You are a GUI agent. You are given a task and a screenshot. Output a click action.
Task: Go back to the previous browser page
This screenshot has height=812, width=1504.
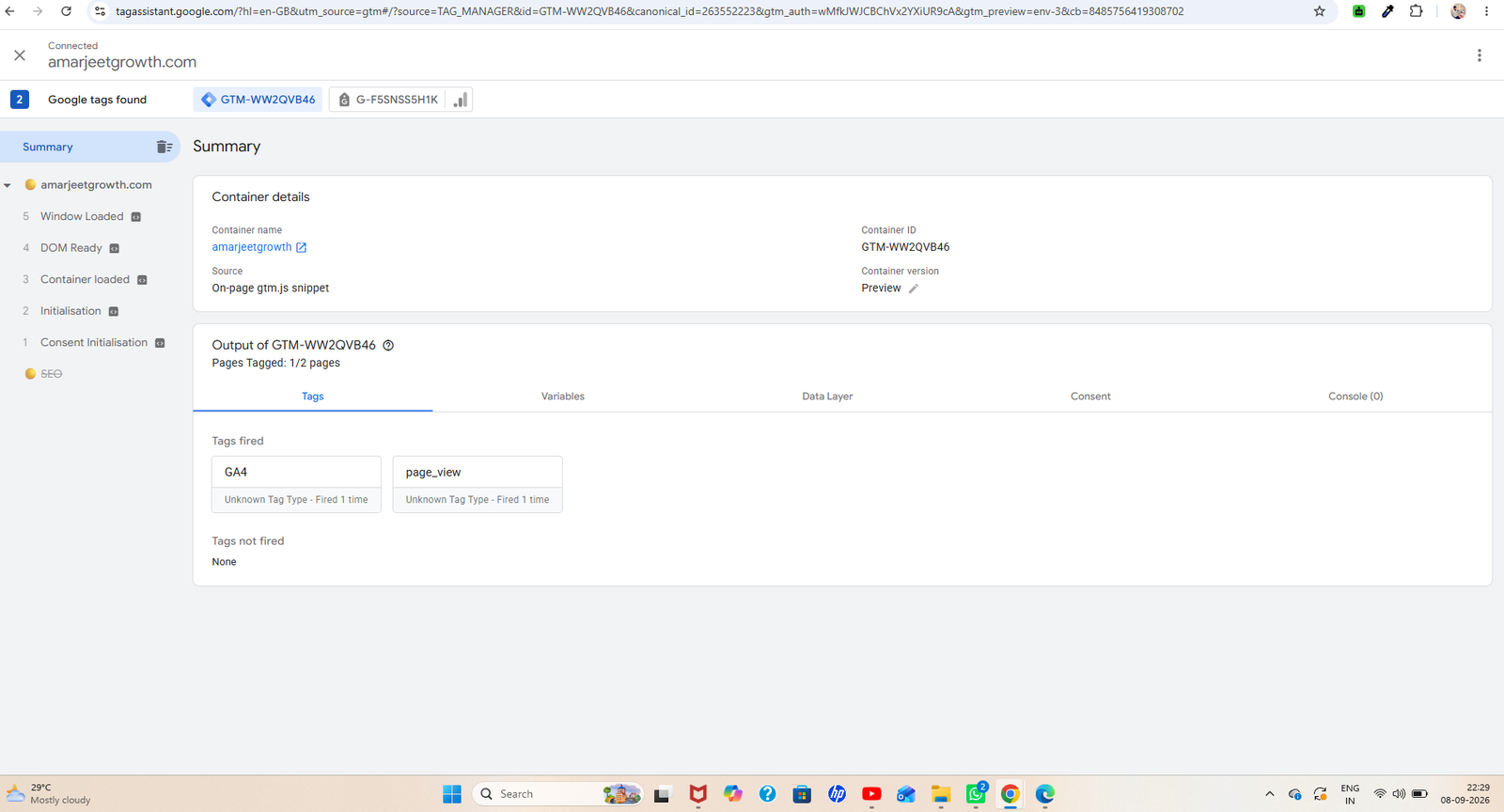coord(10,11)
